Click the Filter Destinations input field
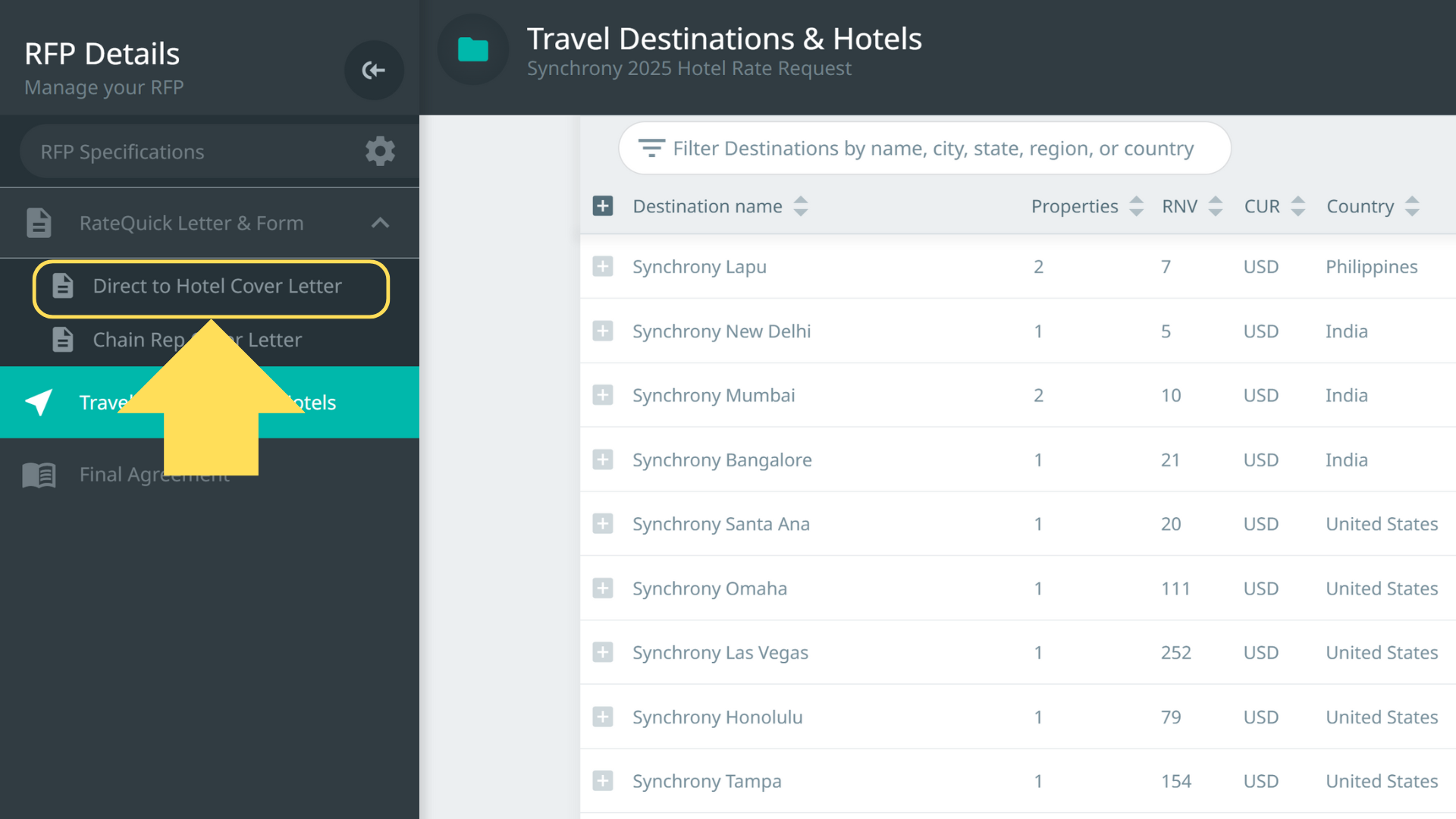Viewport: 1456px width, 819px height. pyautogui.click(x=933, y=149)
